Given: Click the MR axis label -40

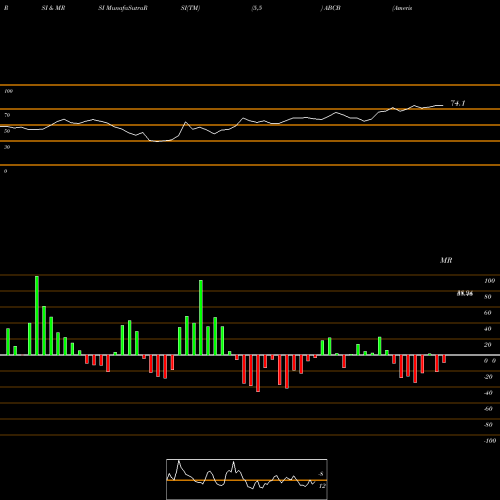Looking at the screenshot, I should (x=488, y=393).
